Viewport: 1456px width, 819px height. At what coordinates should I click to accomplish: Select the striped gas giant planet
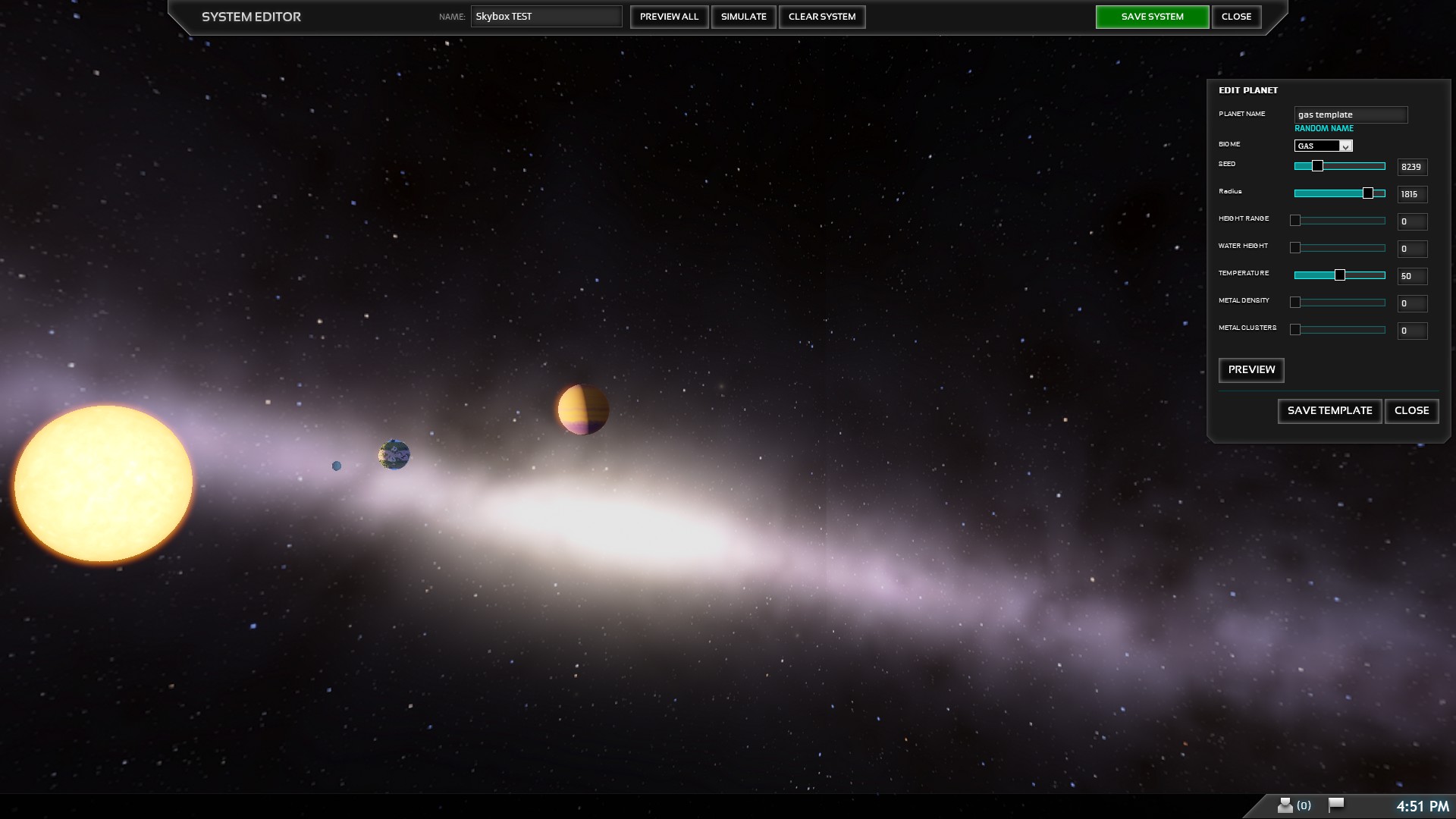click(x=582, y=409)
